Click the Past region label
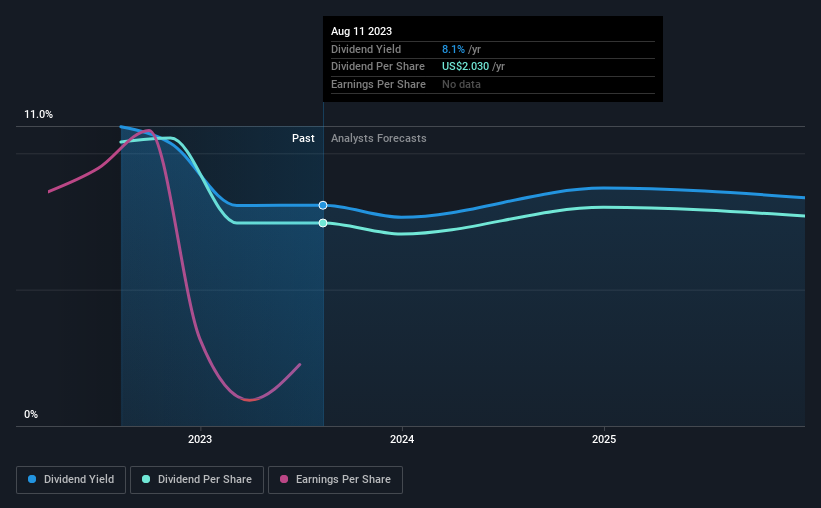 (303, 138)
